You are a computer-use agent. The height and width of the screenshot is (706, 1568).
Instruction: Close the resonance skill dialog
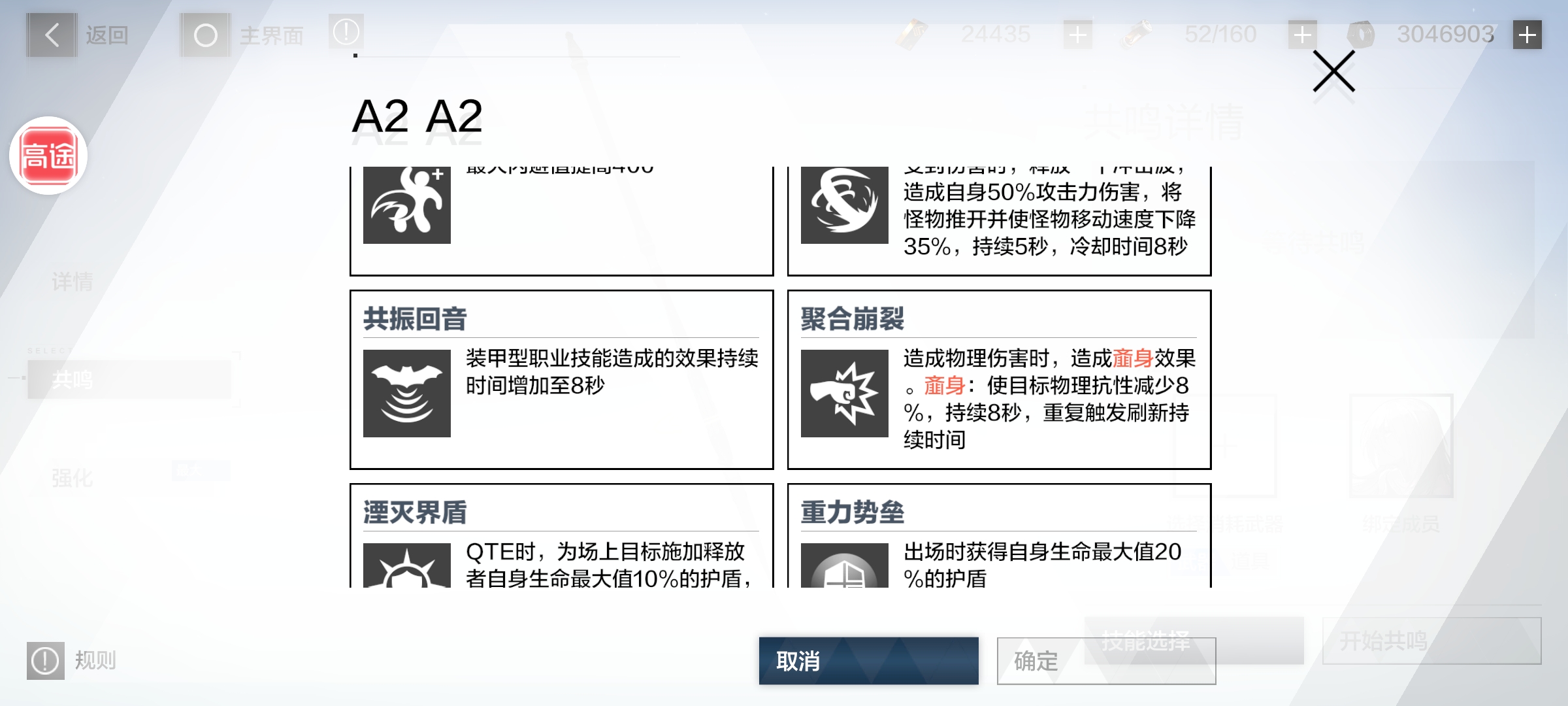1334,71
